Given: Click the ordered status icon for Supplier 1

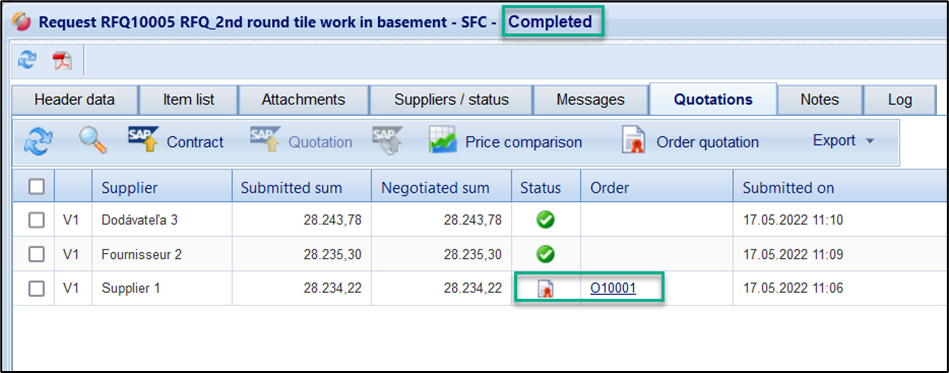Looking at the screenshot, I should [546, 289].
